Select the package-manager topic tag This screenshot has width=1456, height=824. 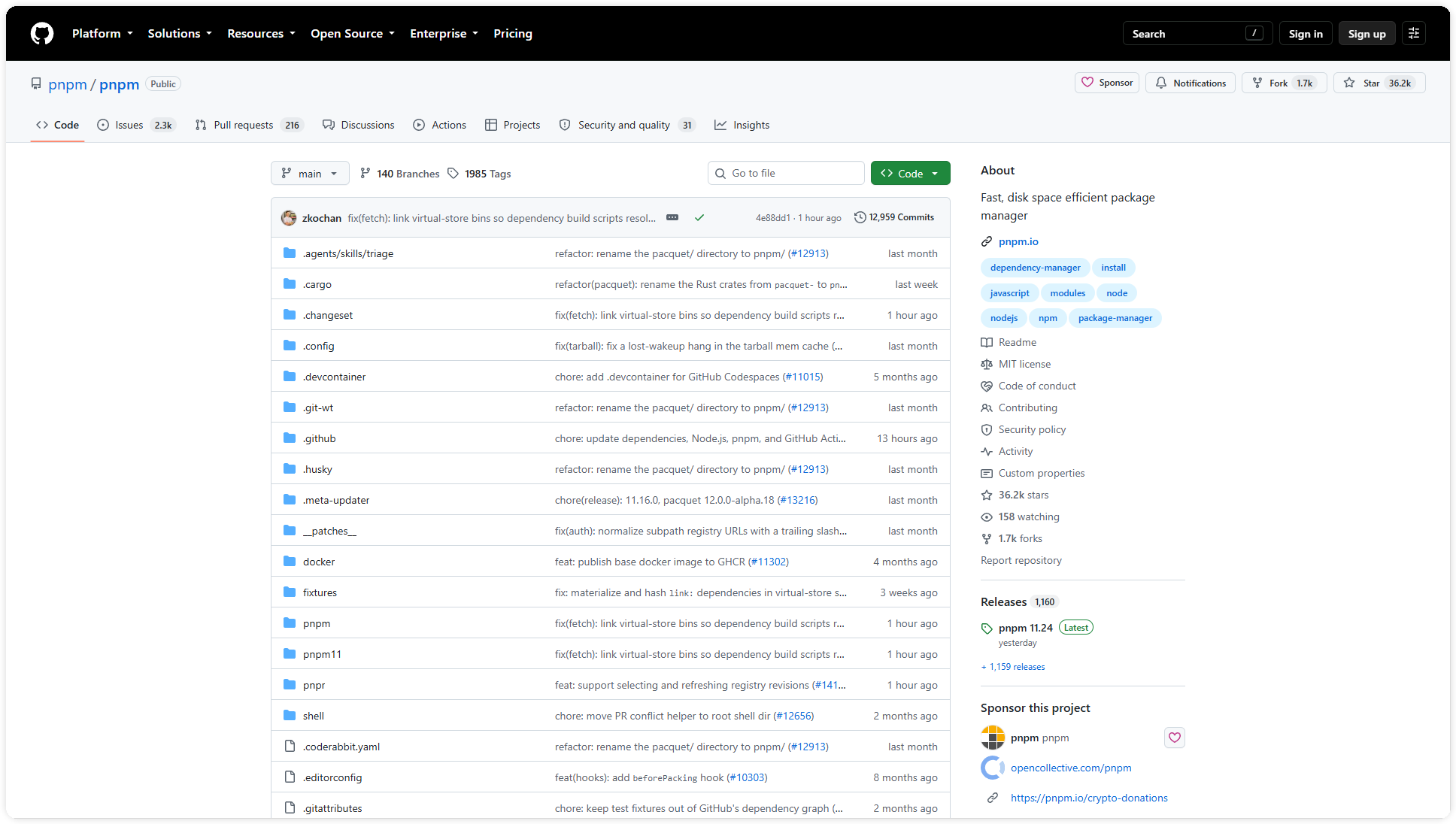[x=1115, y=318]
